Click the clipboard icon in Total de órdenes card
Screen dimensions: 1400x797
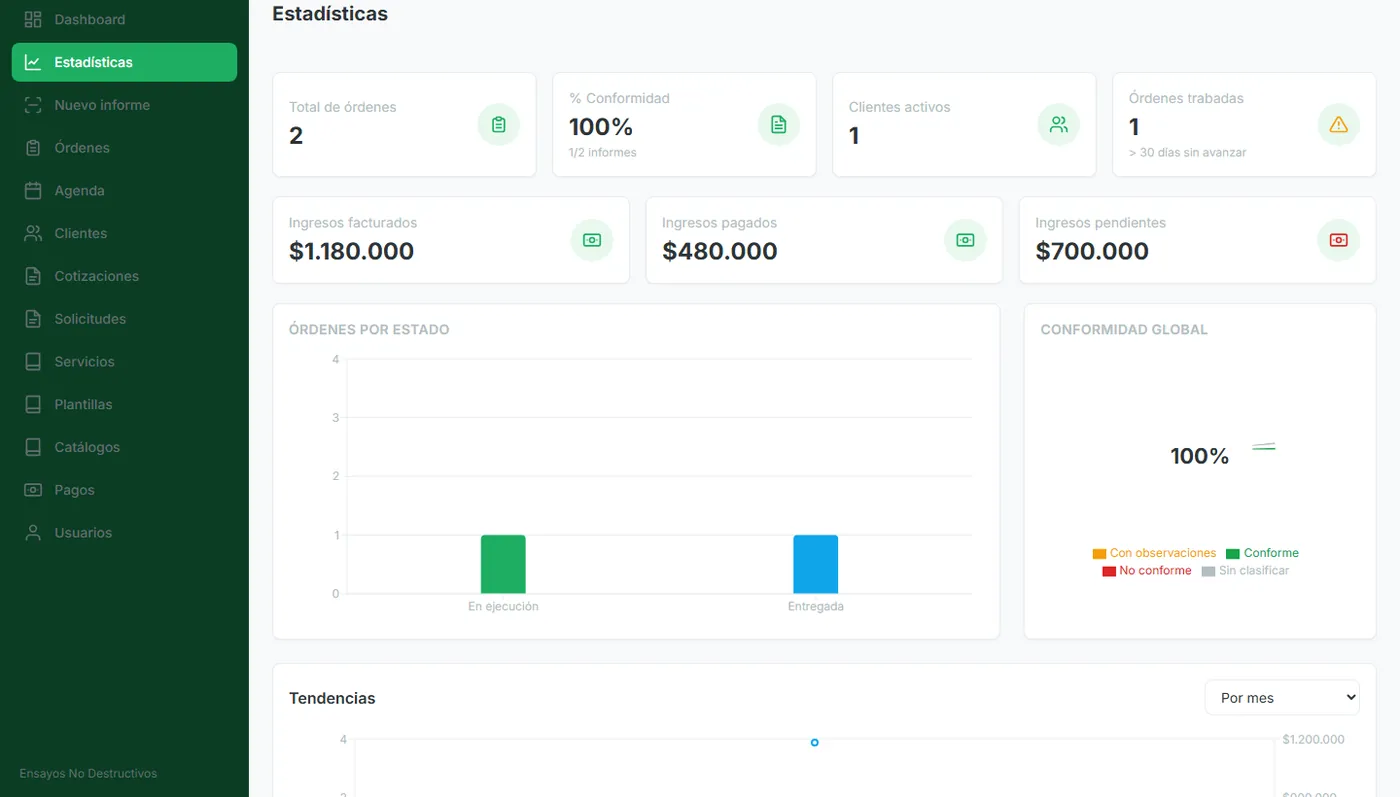(499, 125)
